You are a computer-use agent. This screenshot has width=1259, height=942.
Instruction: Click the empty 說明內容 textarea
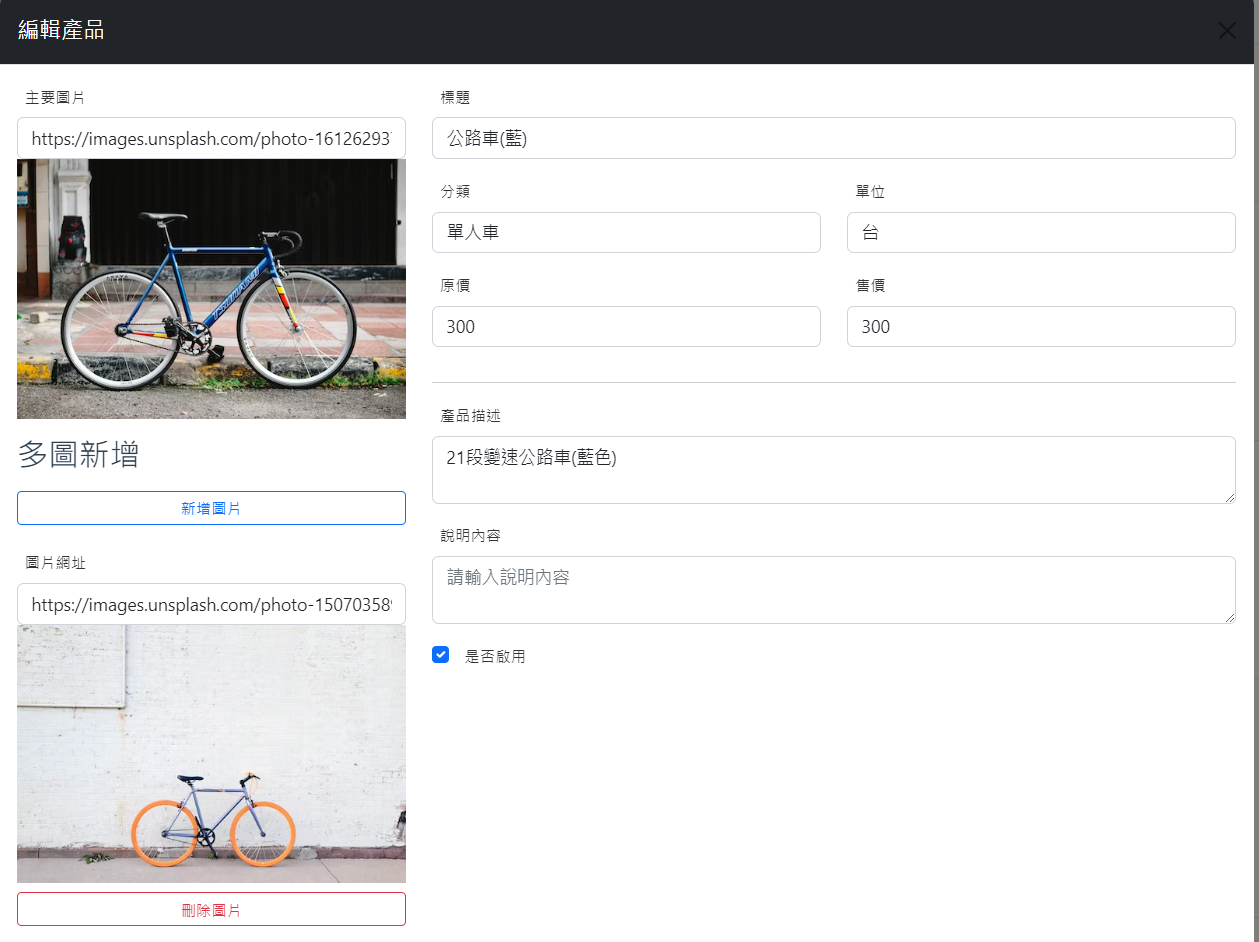[834, 588]
